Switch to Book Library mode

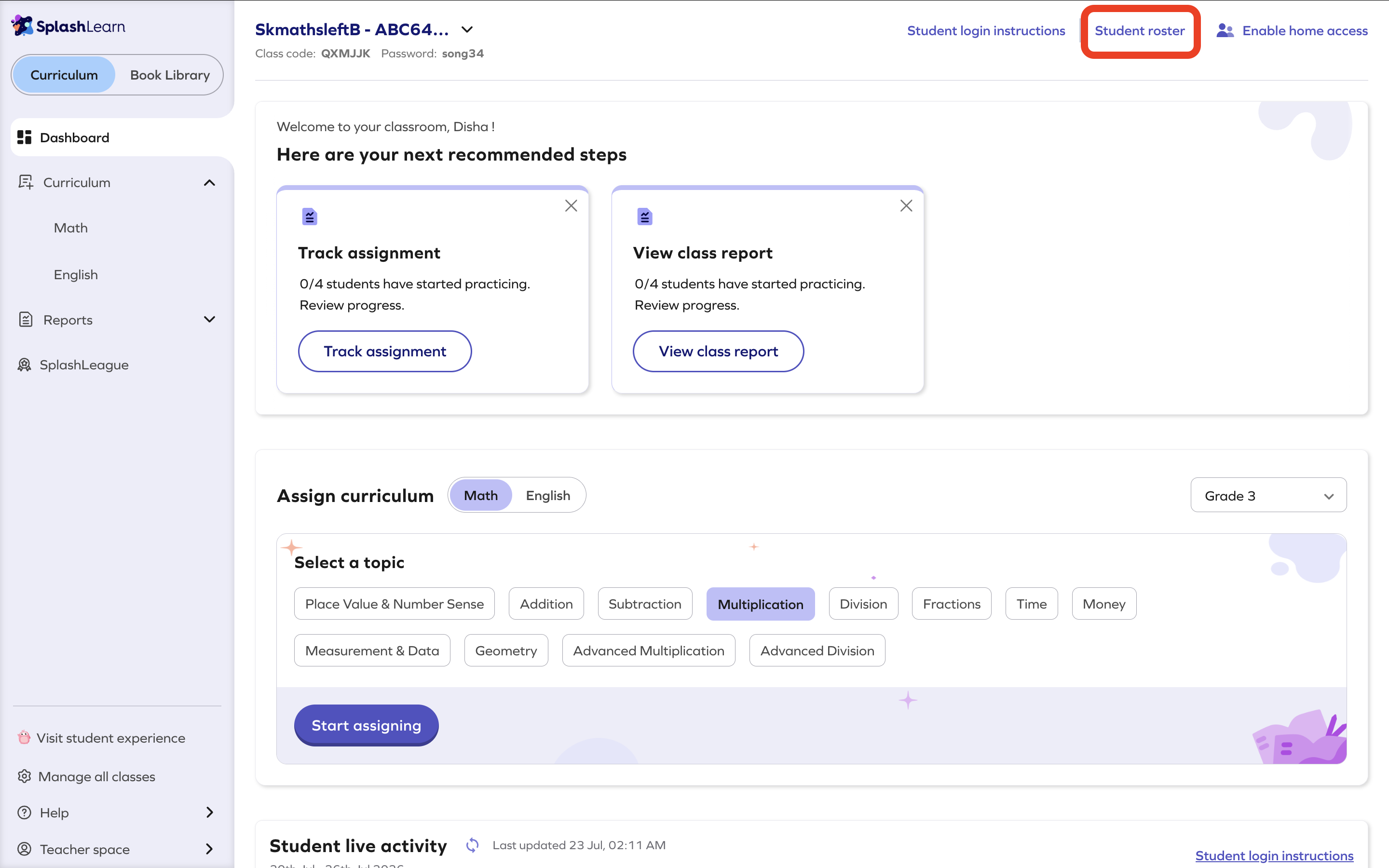coord(170,75)
